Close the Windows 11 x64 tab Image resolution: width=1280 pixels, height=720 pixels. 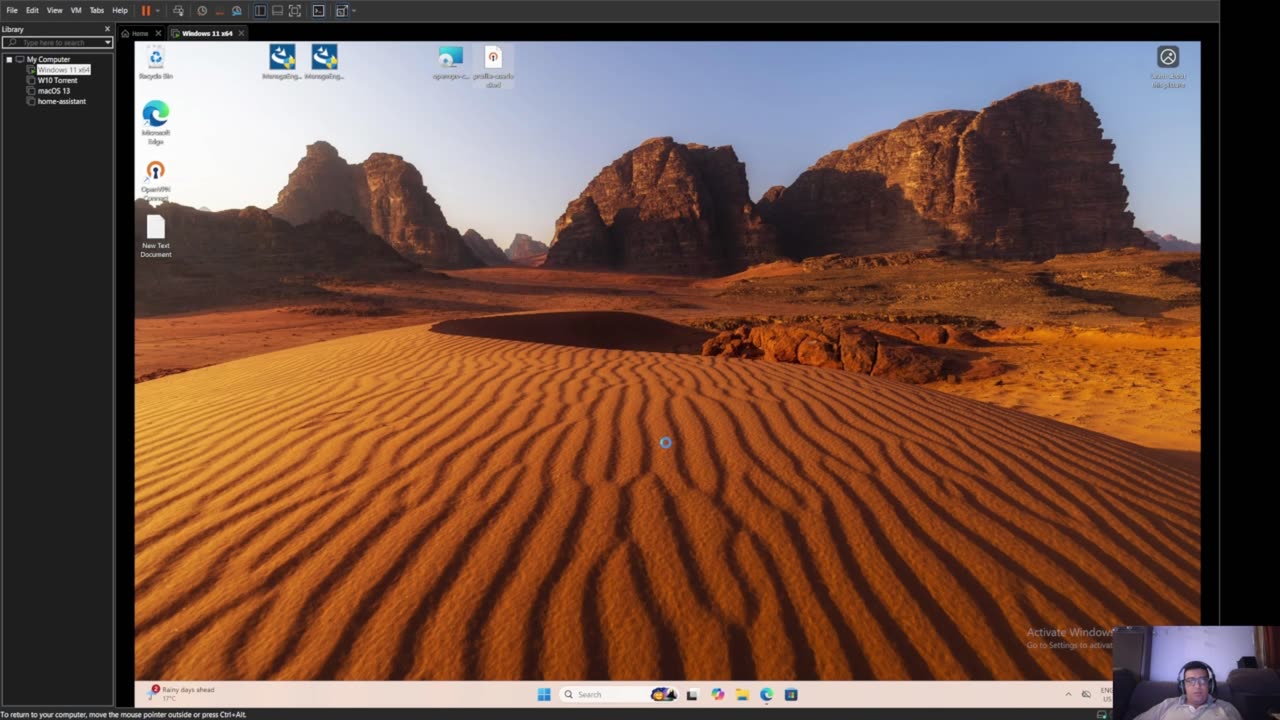[241, 33]
